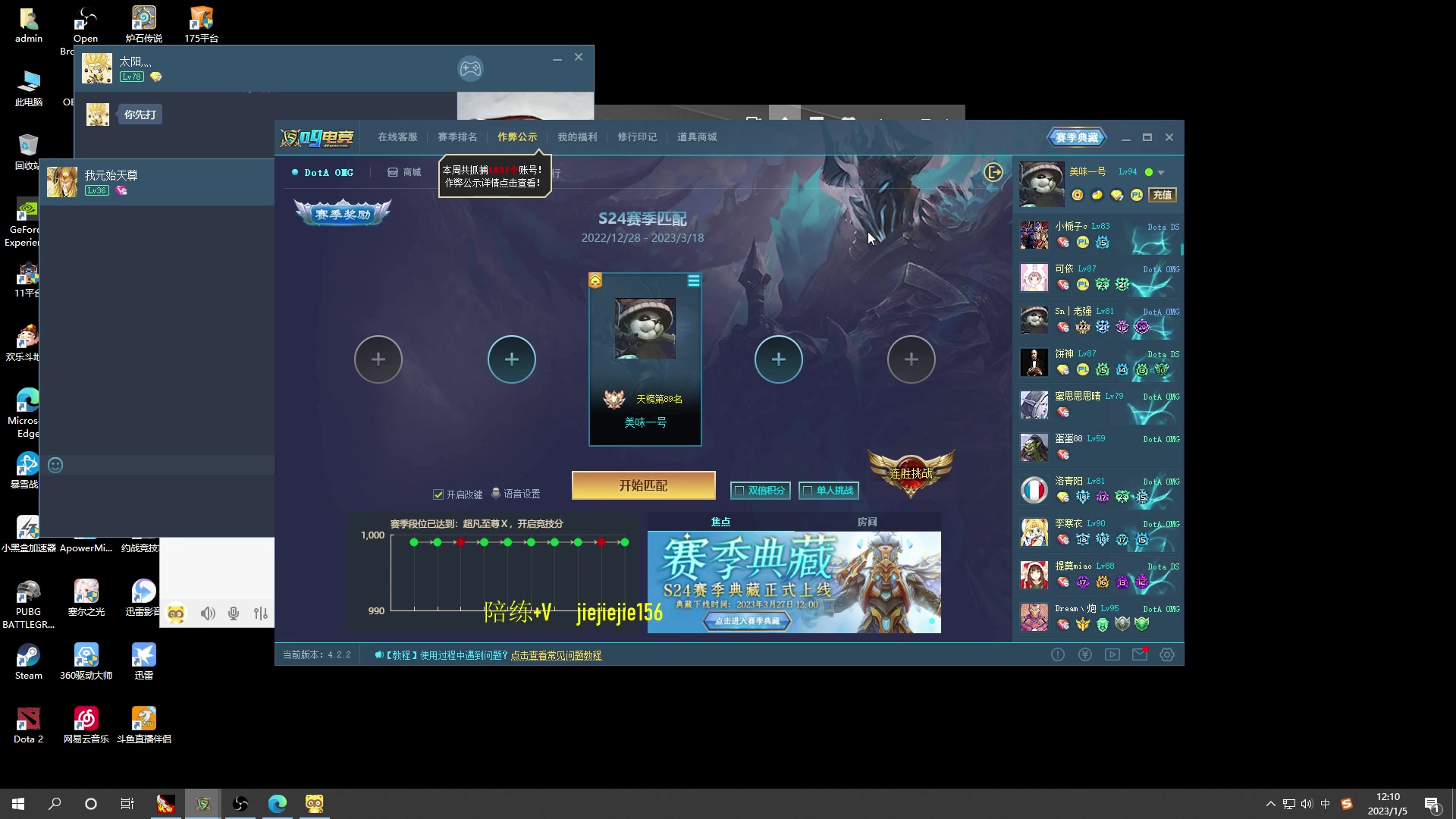
Task: Click the microphone icon in chat toolbar
Action: 234,613
